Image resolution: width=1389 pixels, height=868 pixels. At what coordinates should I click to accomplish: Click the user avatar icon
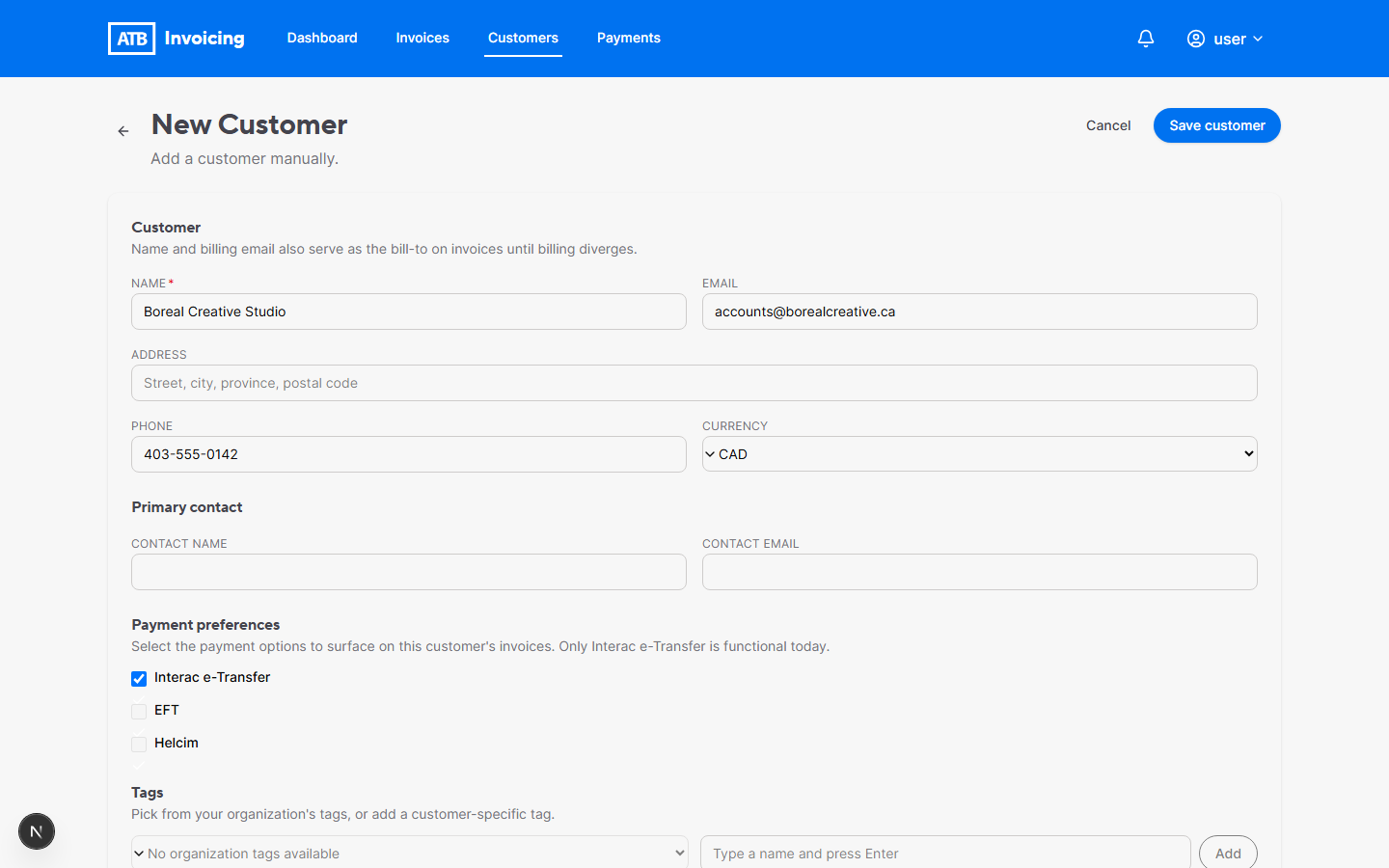[1196, 39]
